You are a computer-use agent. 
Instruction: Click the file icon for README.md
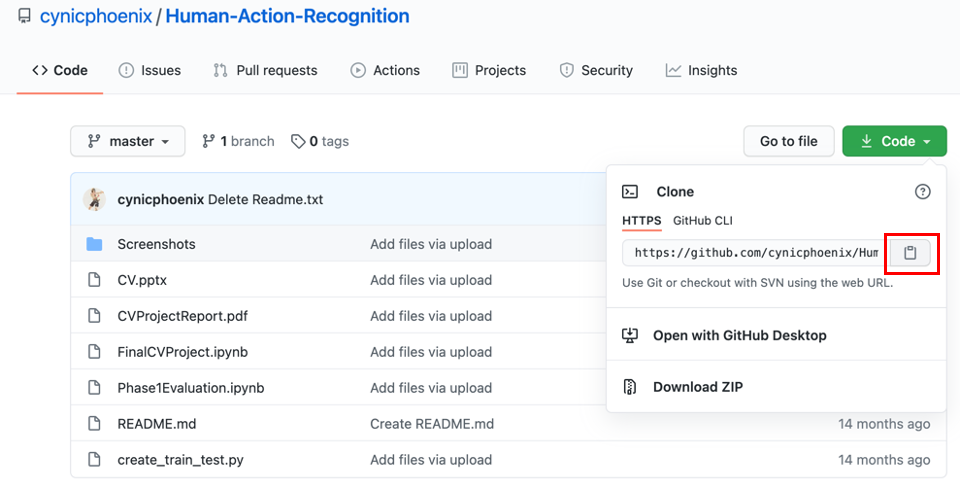(94, 424)
